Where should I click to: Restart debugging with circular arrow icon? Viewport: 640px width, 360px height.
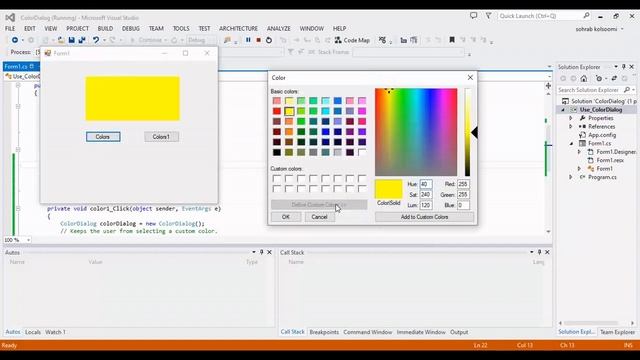(269, 40)
